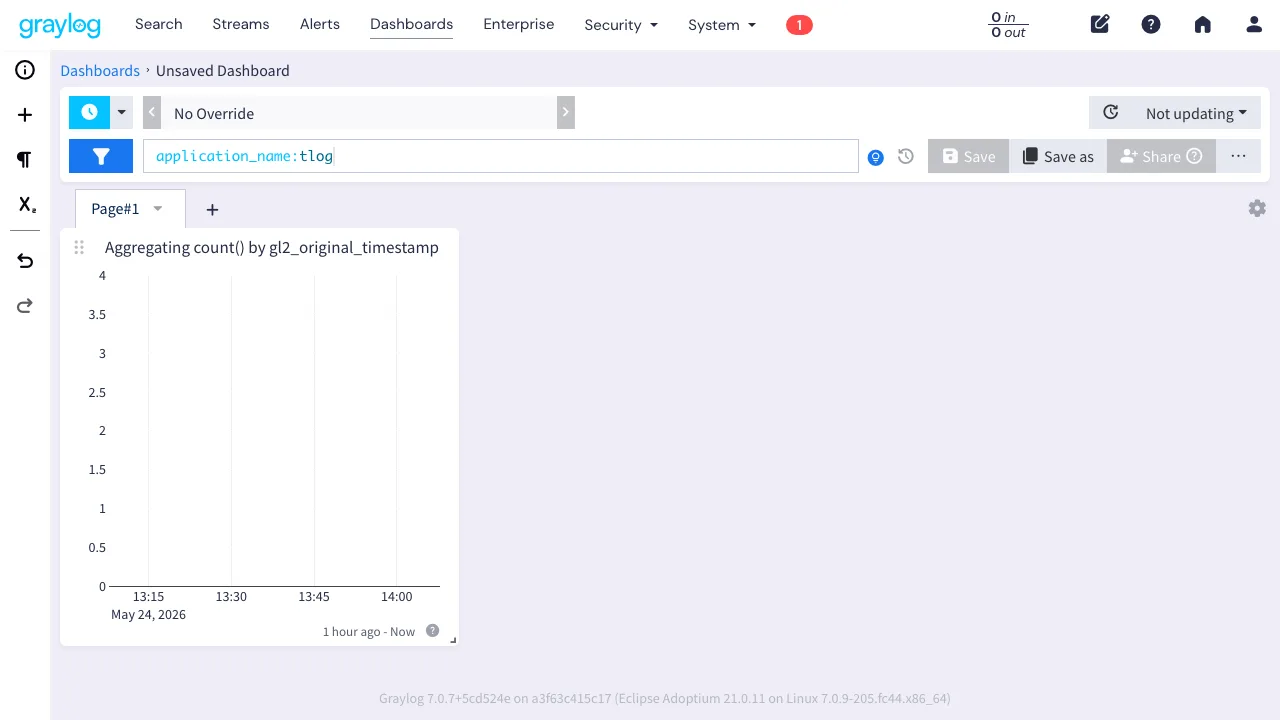Image resolution: width=1280 pixels, height=720 pixels.
Task: Click the Save as button
Action: (x=1058, y=156)
